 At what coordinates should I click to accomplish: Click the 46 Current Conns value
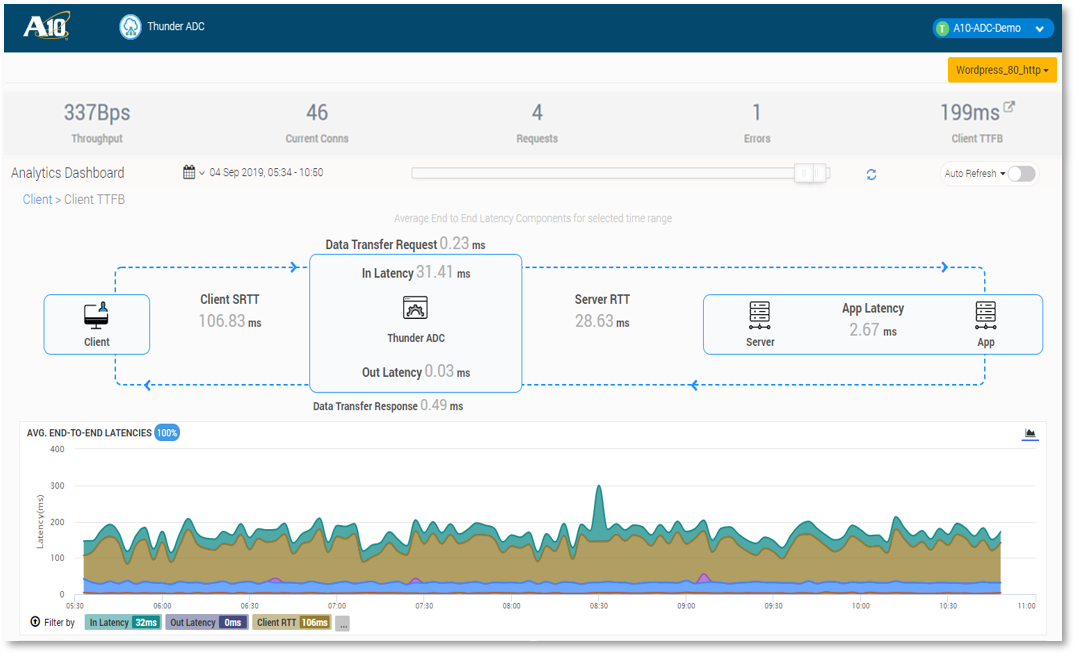(x=317, y=112)
